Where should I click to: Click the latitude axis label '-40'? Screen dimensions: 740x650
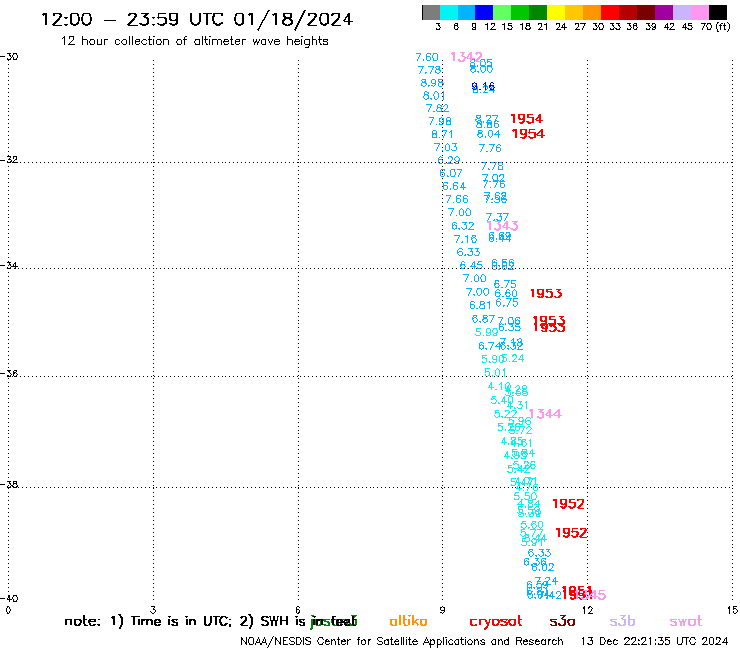coord(9,598)
